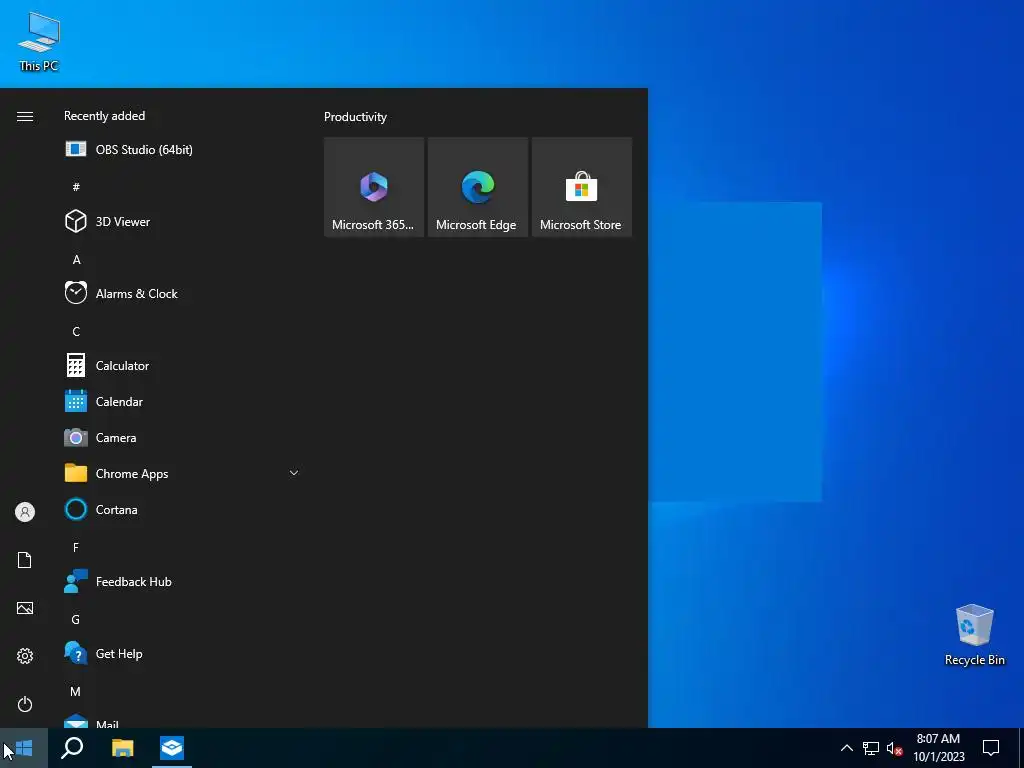Click the network icon in system tray
1024x768 pixels.
871,748
